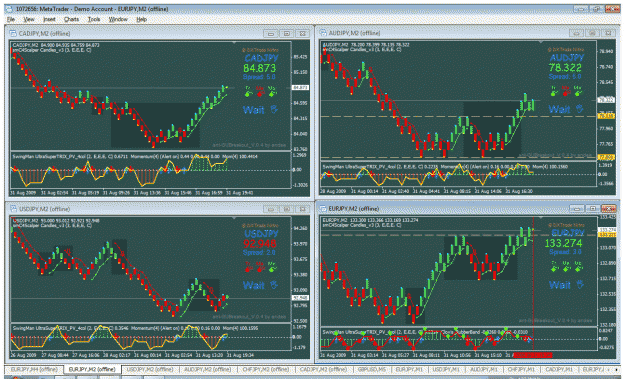Click the USDJPY,M2 chart window icon
This screenshot has width=625, height=379.
pyautogui.click(x=13, y=209)
